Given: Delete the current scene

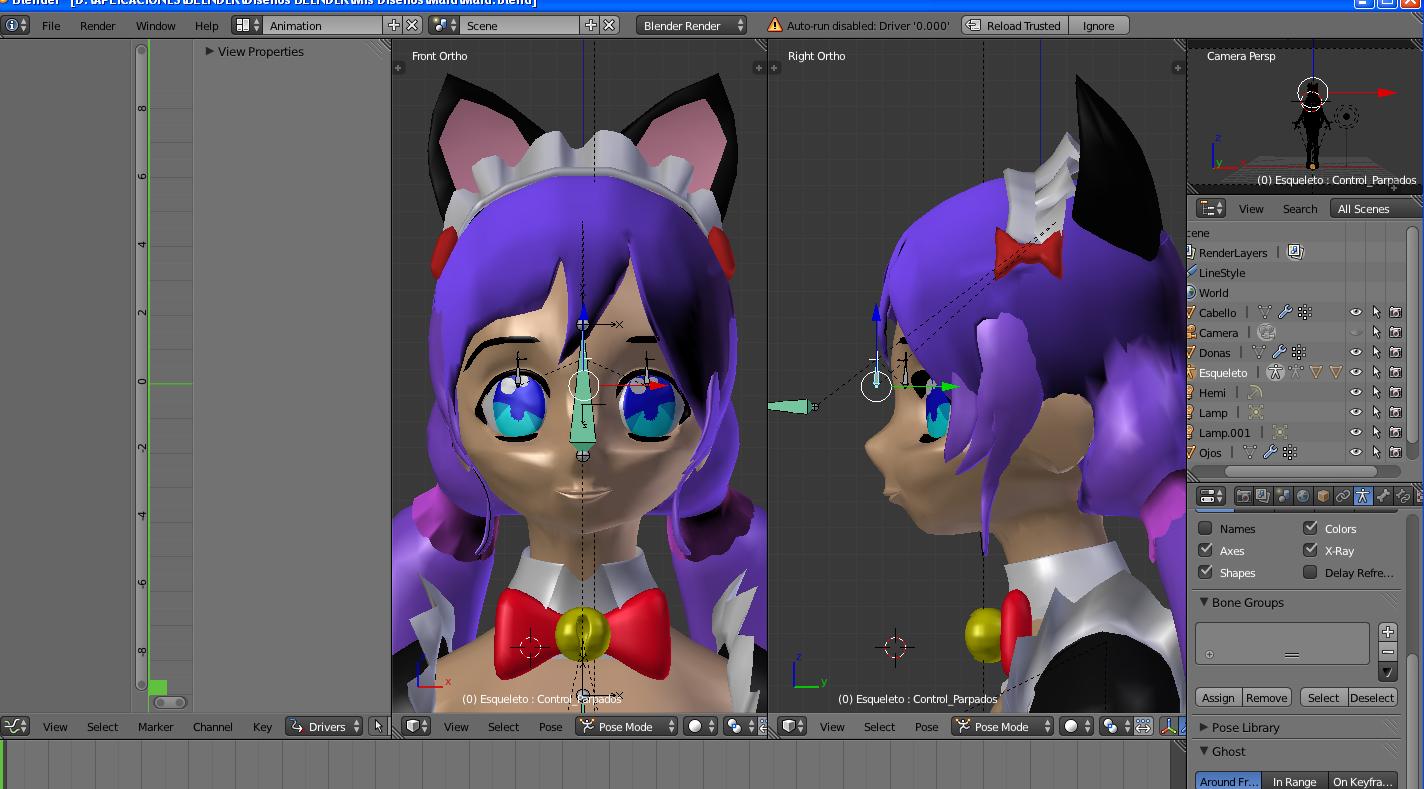Looking at the screenshot, I should click(x=609, y=25).
